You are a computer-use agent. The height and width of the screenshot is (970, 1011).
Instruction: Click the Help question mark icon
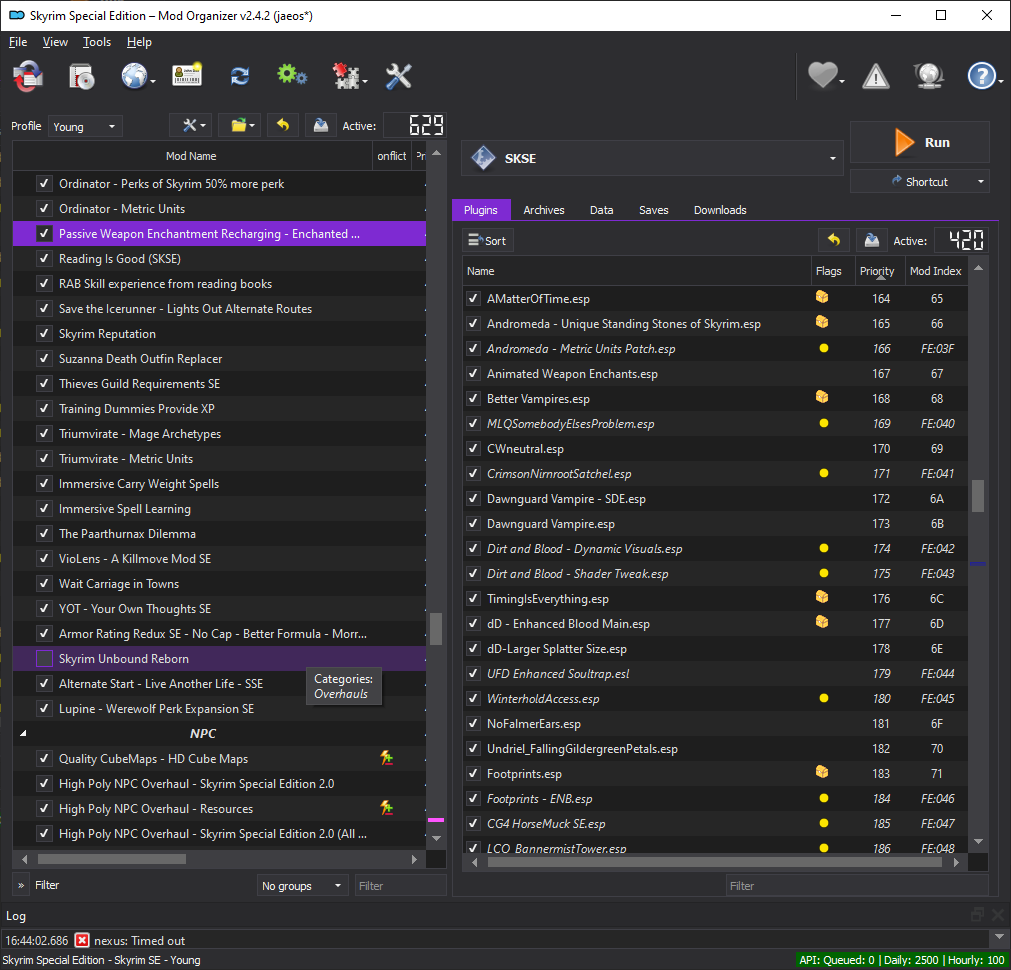tap(981, 76)
